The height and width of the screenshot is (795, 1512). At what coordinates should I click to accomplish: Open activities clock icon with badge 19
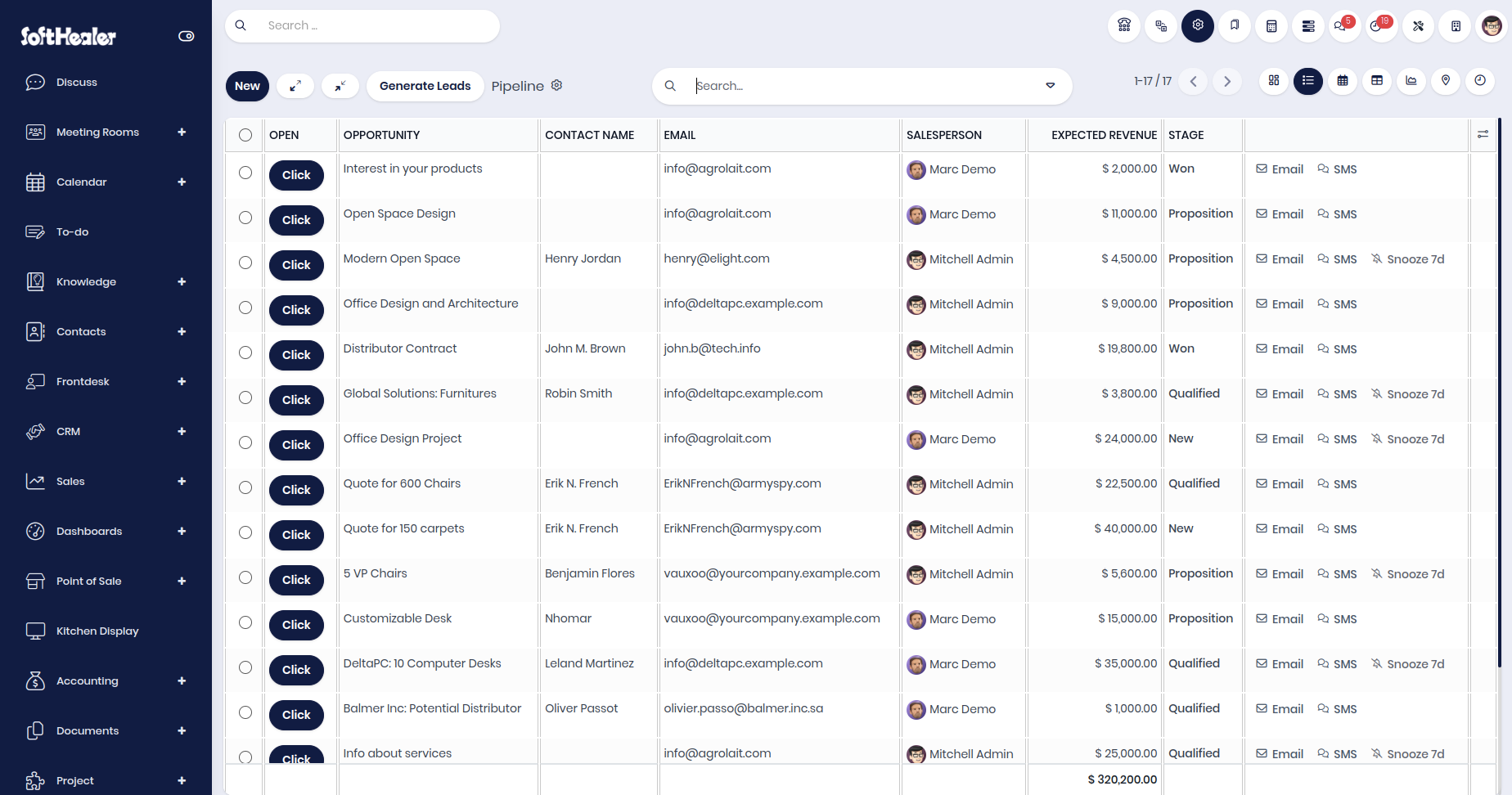coord(1380,25)
